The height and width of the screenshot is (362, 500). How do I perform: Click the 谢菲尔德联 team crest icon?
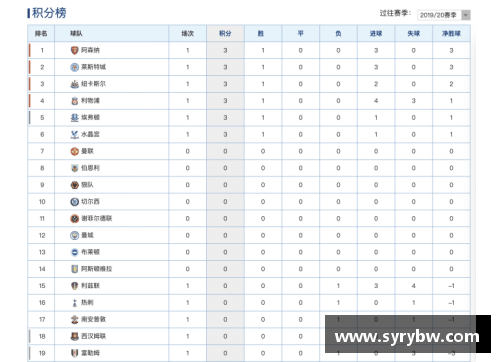[x=75, y=219]
